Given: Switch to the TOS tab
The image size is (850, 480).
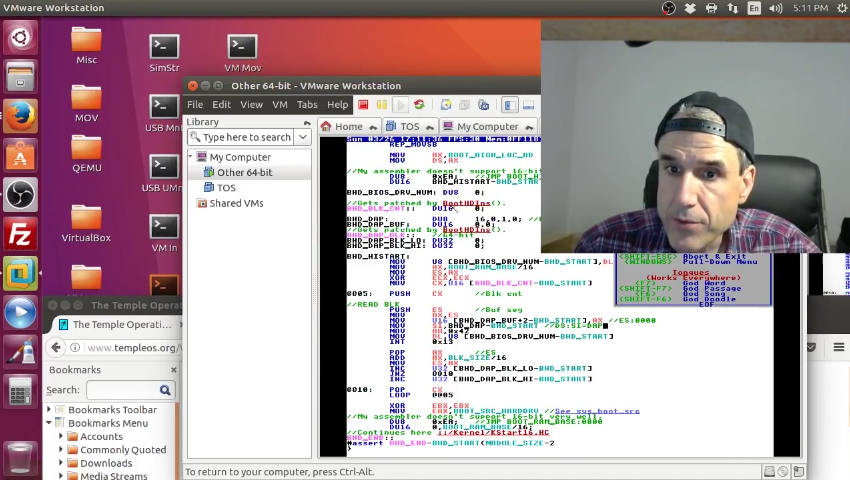Looking at the screenshot, I should pos(409,126).
